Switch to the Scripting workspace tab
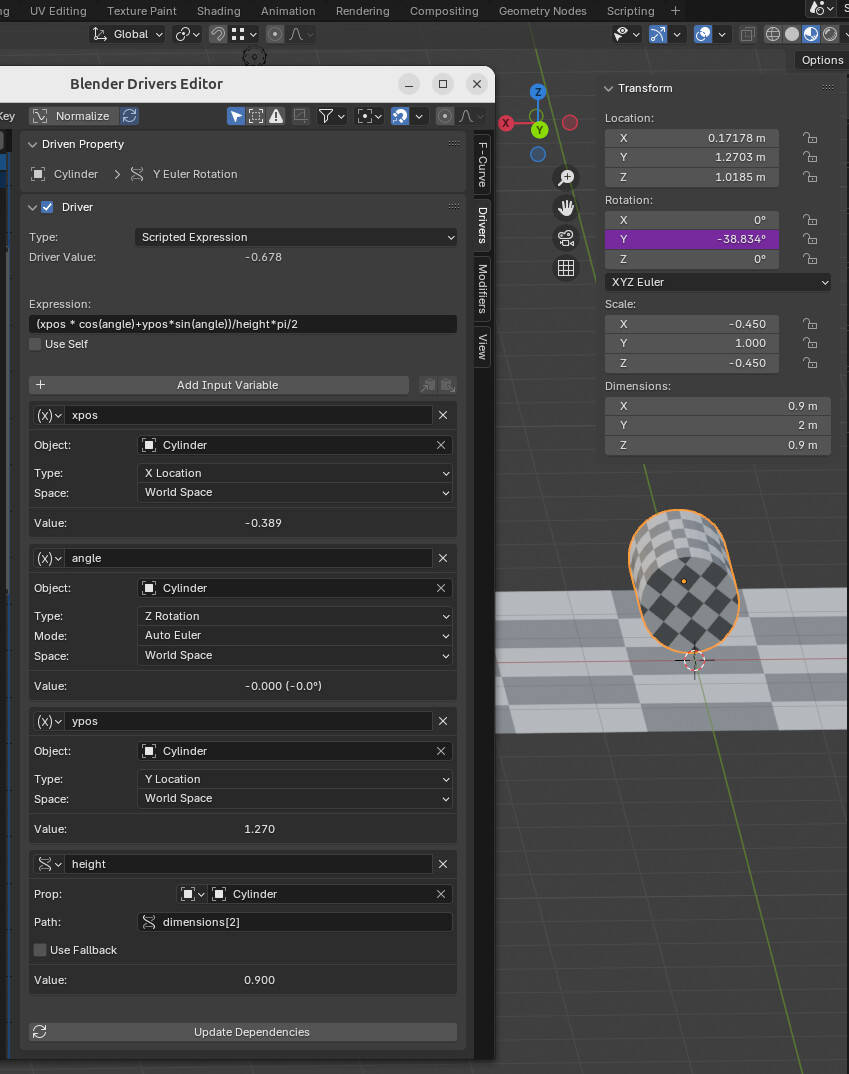The height and width of the screenshot is (1074, 849). tap(630, 11)
